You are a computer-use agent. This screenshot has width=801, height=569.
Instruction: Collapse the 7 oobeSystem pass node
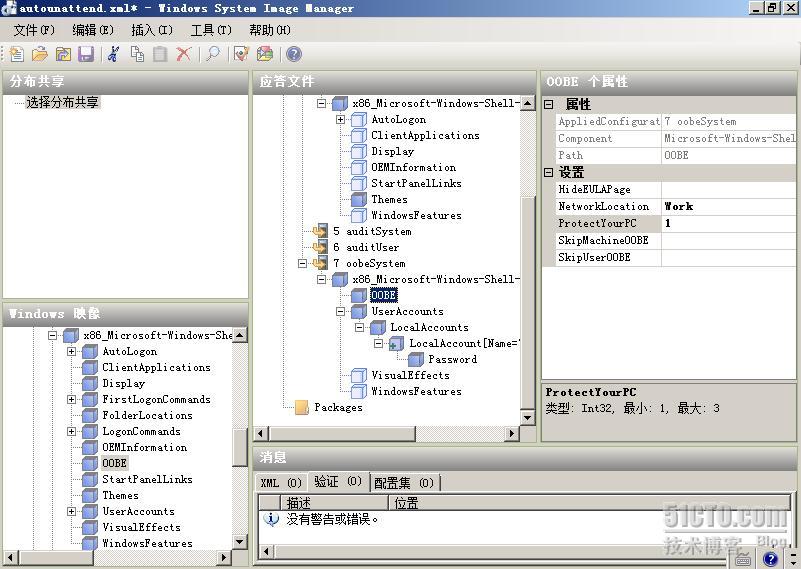coord(302,264)
